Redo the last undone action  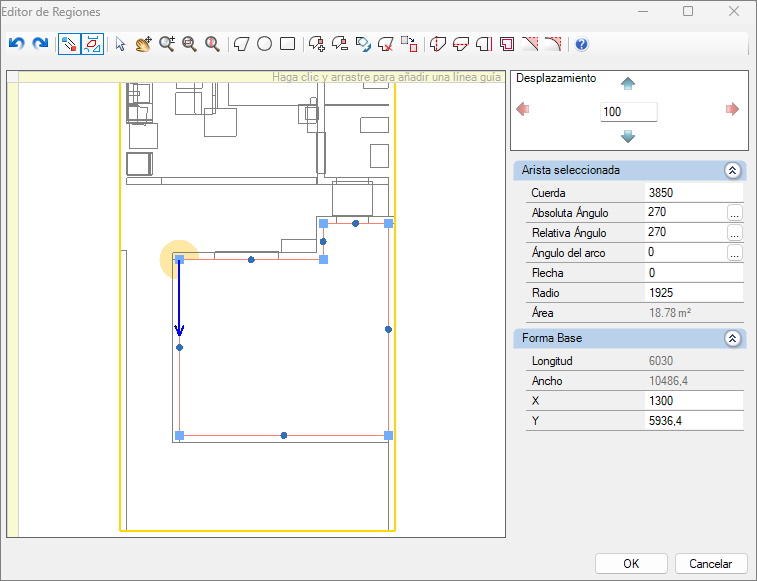(x=40, y=44)
